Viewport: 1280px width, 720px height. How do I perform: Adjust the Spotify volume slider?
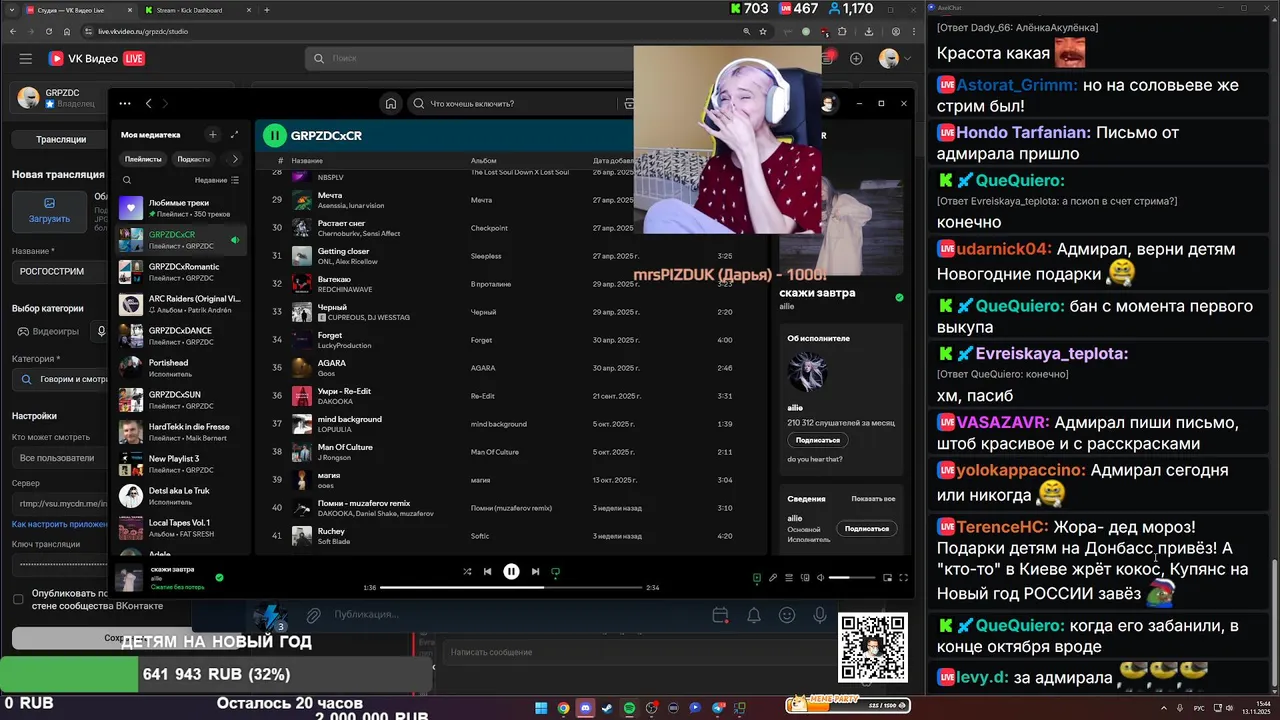(852, 577)
